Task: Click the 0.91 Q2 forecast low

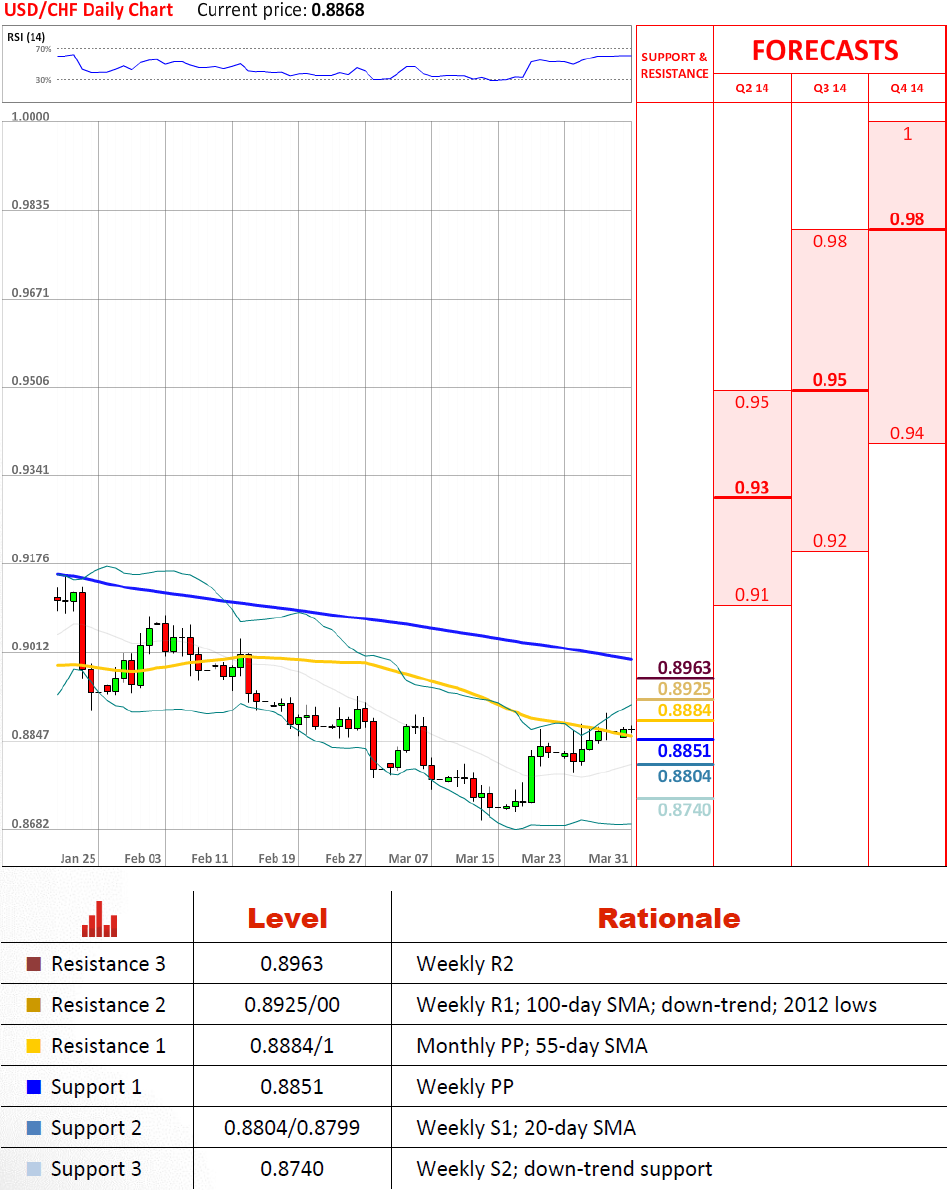Action: pos(752,594)
